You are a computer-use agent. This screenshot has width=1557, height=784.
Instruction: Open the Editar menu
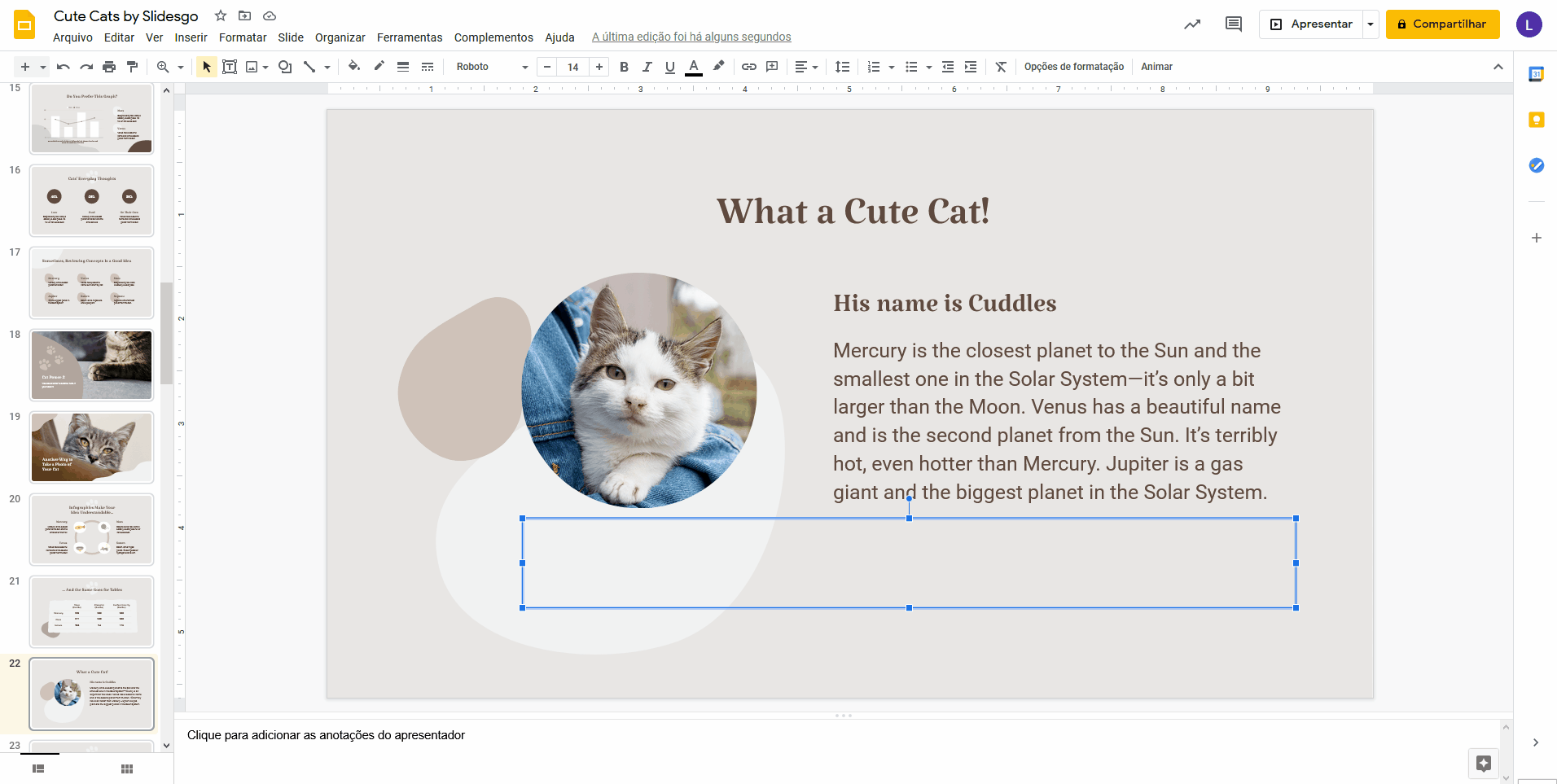[x=119, y=37]
